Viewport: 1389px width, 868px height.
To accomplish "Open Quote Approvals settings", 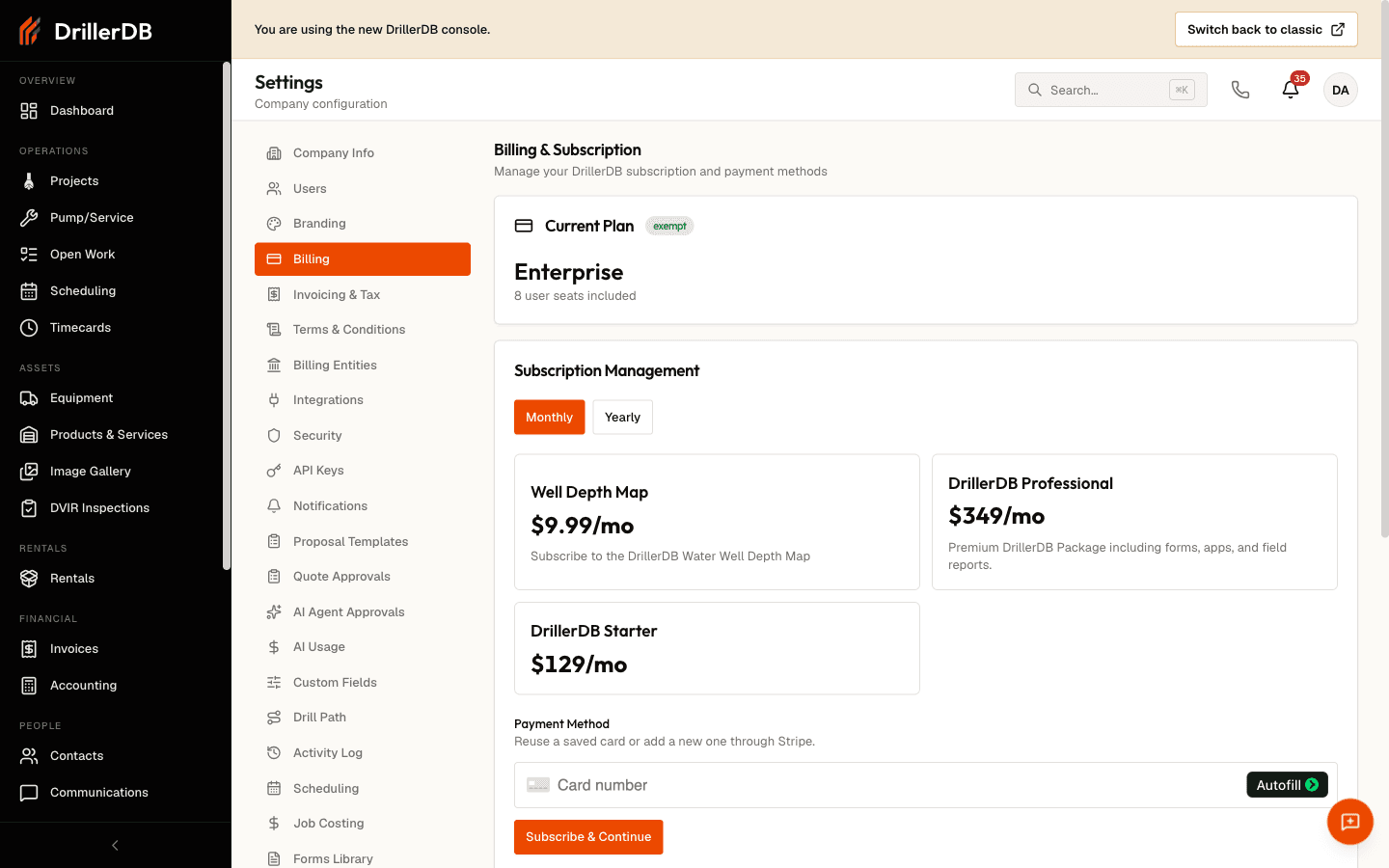I will pyautogui.click(x=363, y=577).
